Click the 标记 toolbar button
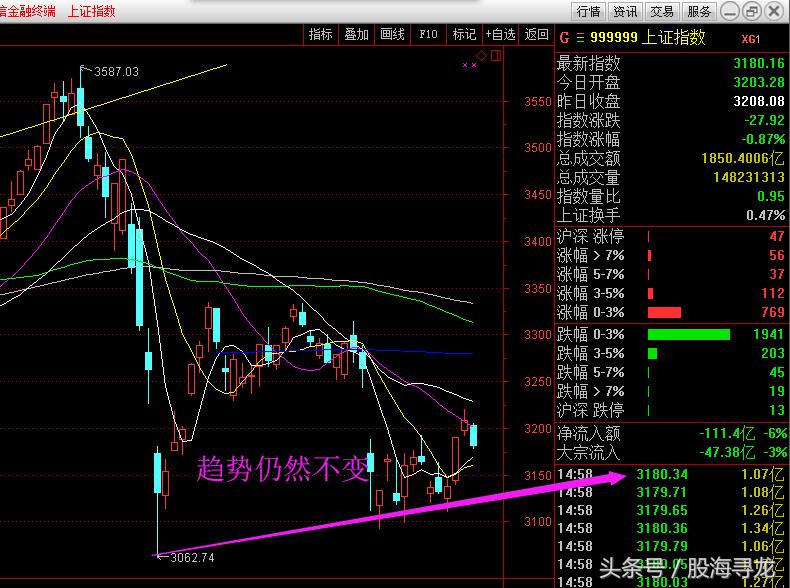 pyautogui.click(x=464, y=34)
